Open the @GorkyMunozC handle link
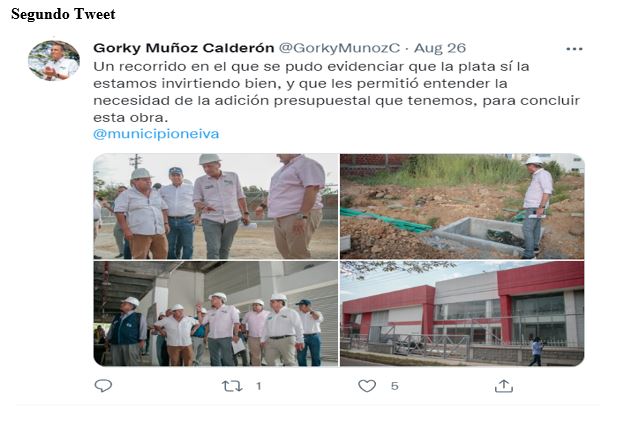This screenshot has width=634, height=438. (x=339, y=48)
